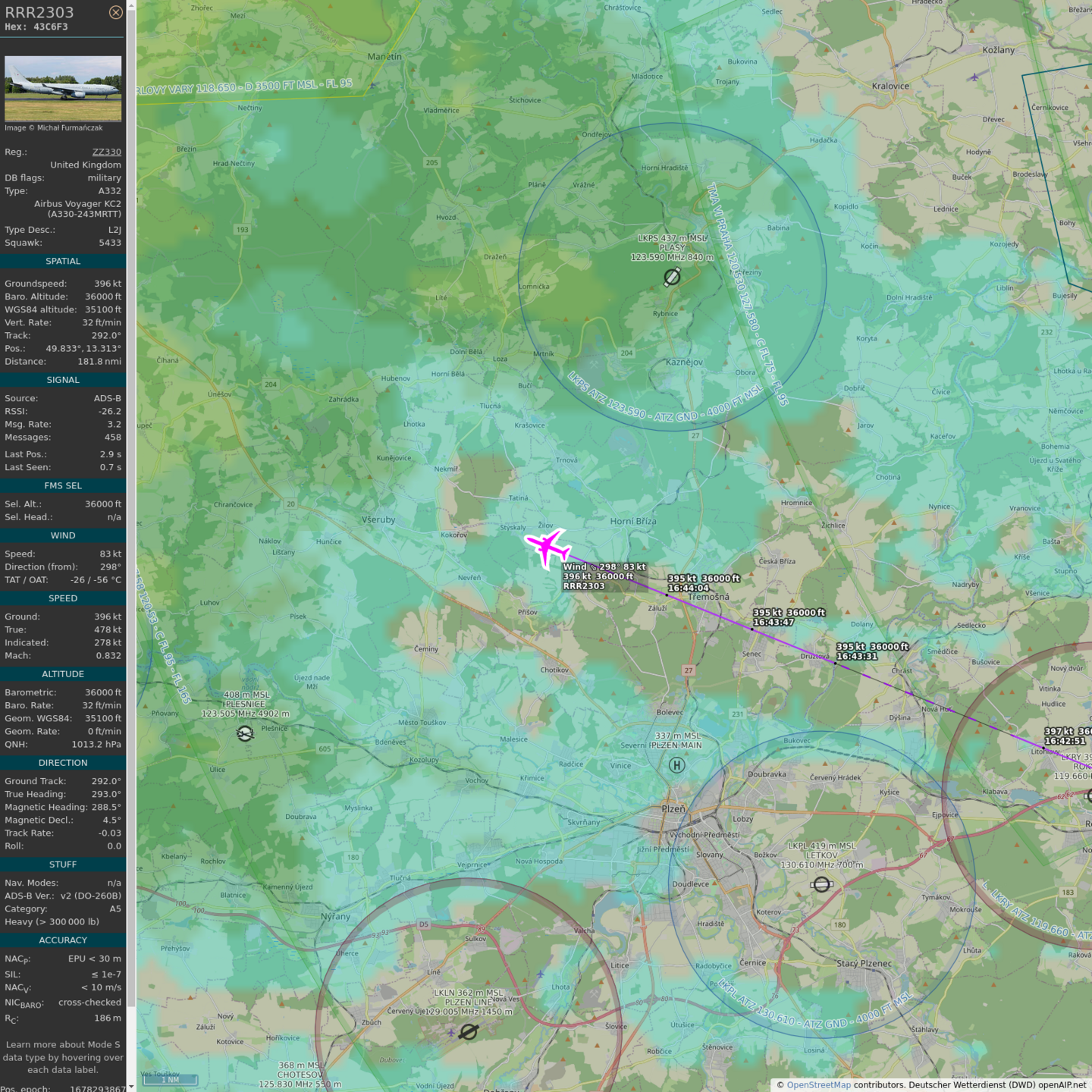1092x1092 pixels.
Task: Click the Wind 298° 83 kt map label
Action: point(604,566)
